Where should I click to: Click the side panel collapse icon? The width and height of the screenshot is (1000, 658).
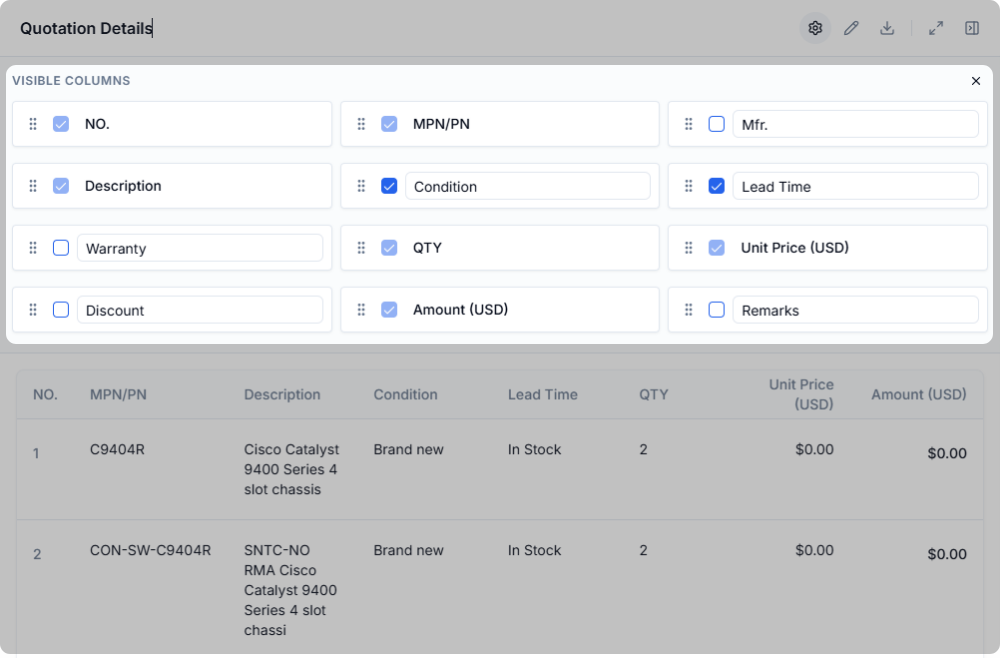click(972, 28)
